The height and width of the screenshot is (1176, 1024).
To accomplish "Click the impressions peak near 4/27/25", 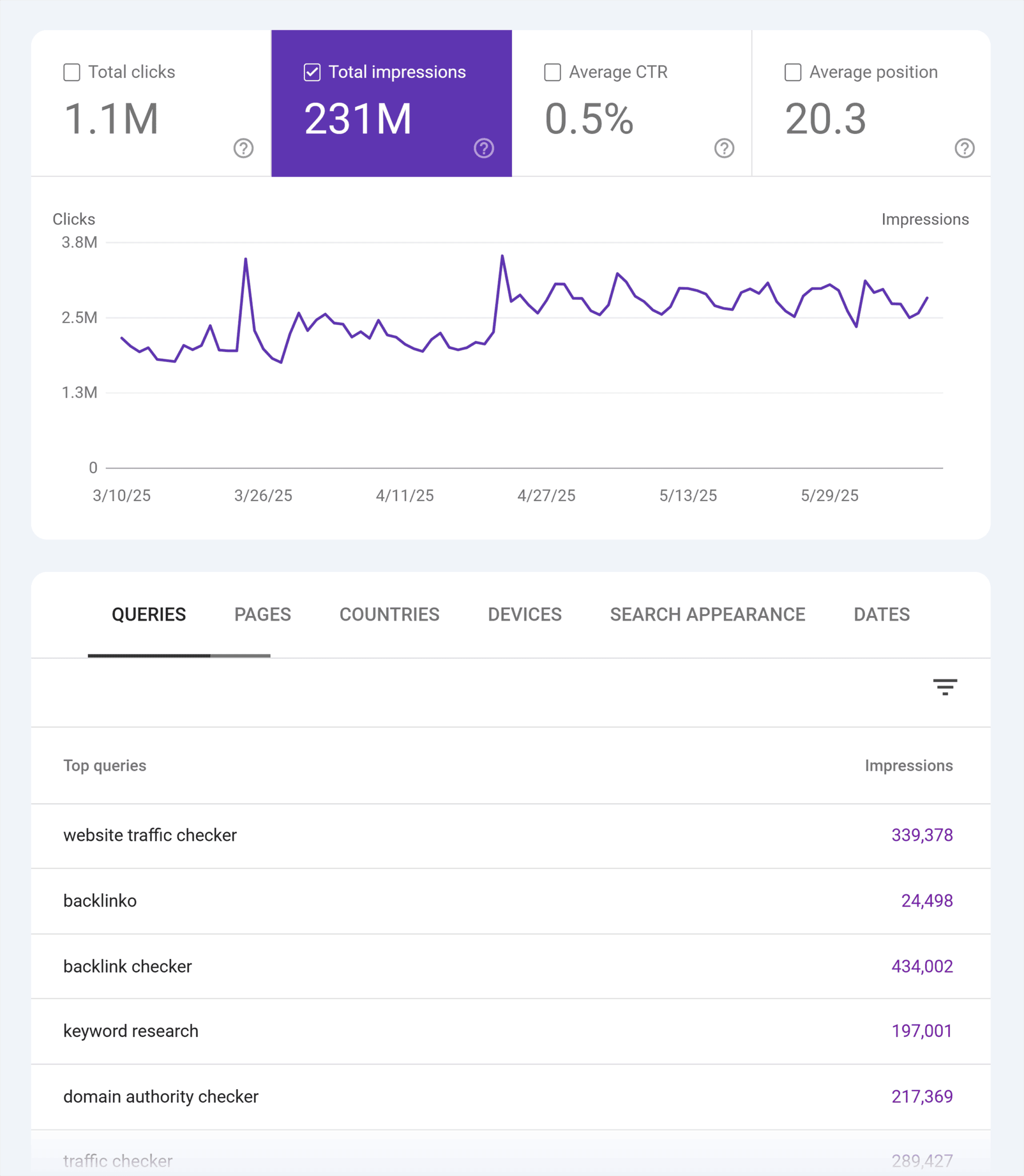I will tap(502, 256).
